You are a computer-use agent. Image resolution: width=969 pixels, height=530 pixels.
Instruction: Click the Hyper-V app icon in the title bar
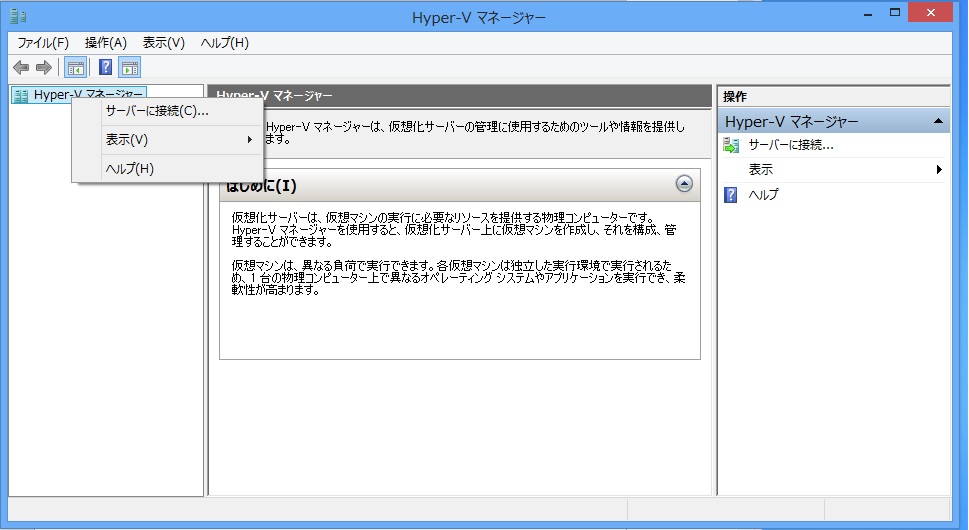tap(19, 15)
